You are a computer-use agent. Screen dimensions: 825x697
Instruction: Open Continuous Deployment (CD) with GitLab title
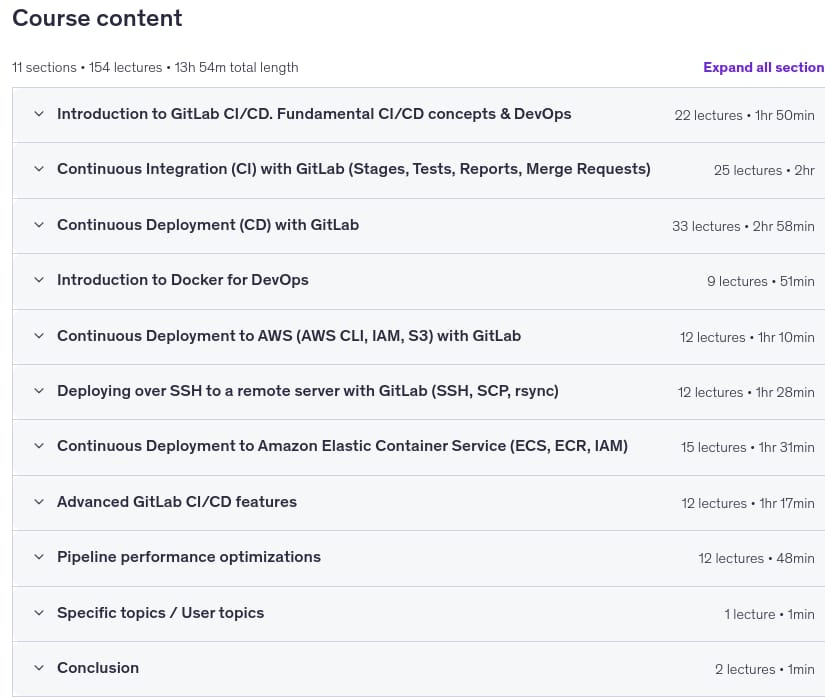pyautogui.click(x=208, y=225)
